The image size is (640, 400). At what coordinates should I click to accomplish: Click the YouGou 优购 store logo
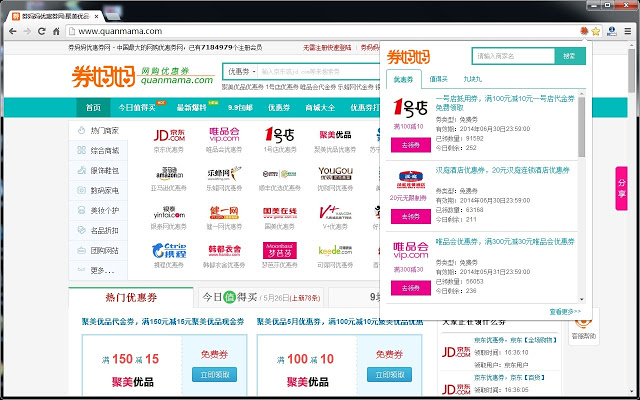(335, 172)
